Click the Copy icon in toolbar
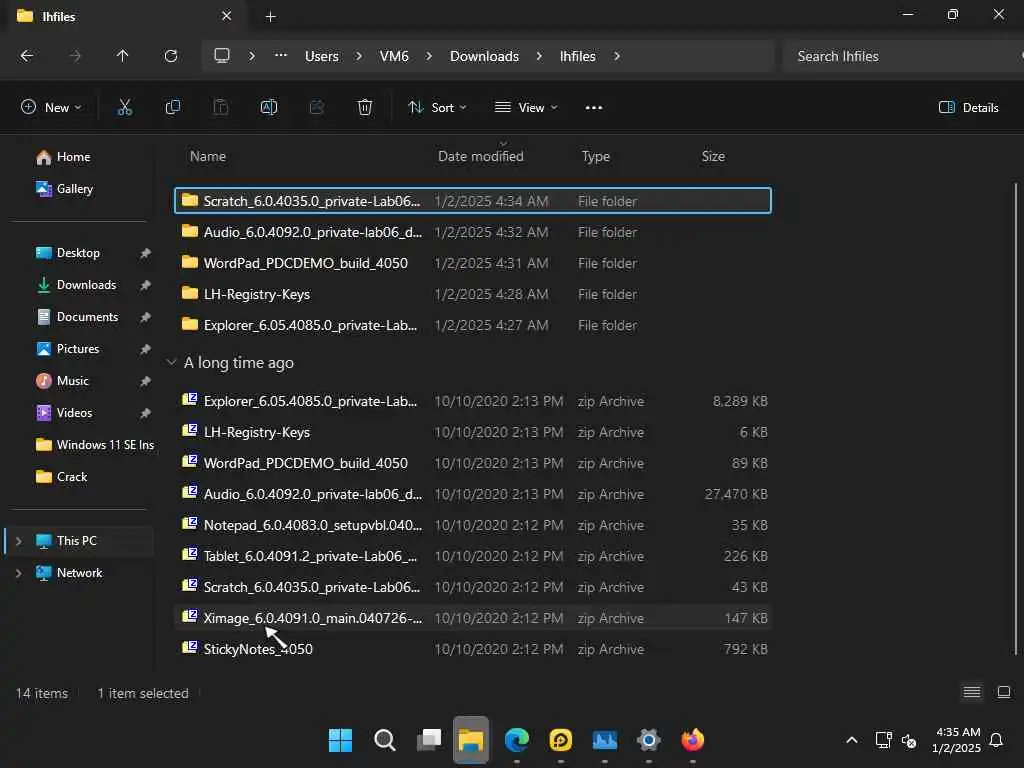1024x768 pixels. [x=172, y=108]
